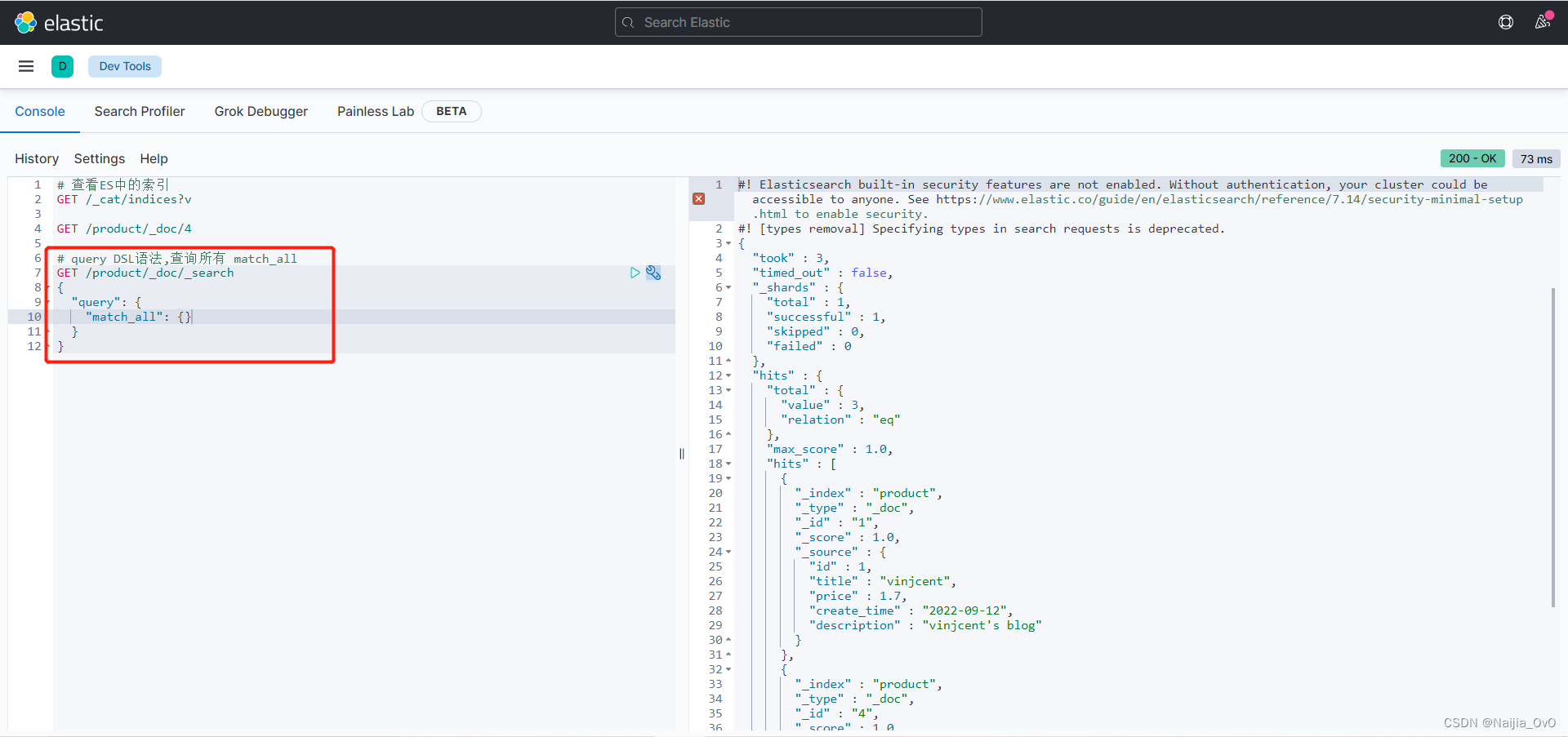Click the match_all comment on line 6
The image size is (1568, 737).
coord(177,258)
